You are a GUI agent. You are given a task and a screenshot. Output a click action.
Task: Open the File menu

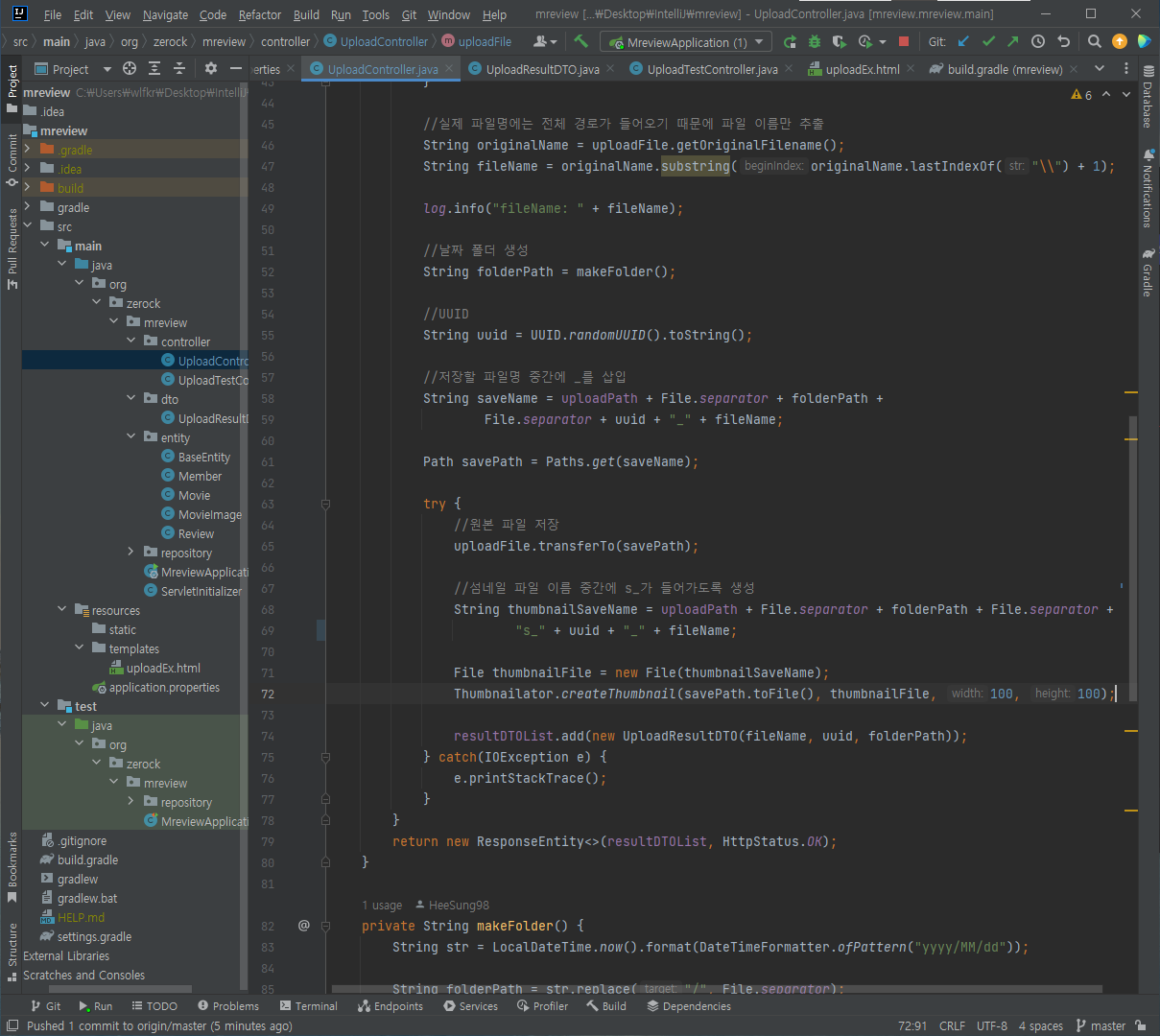point(53,14)
